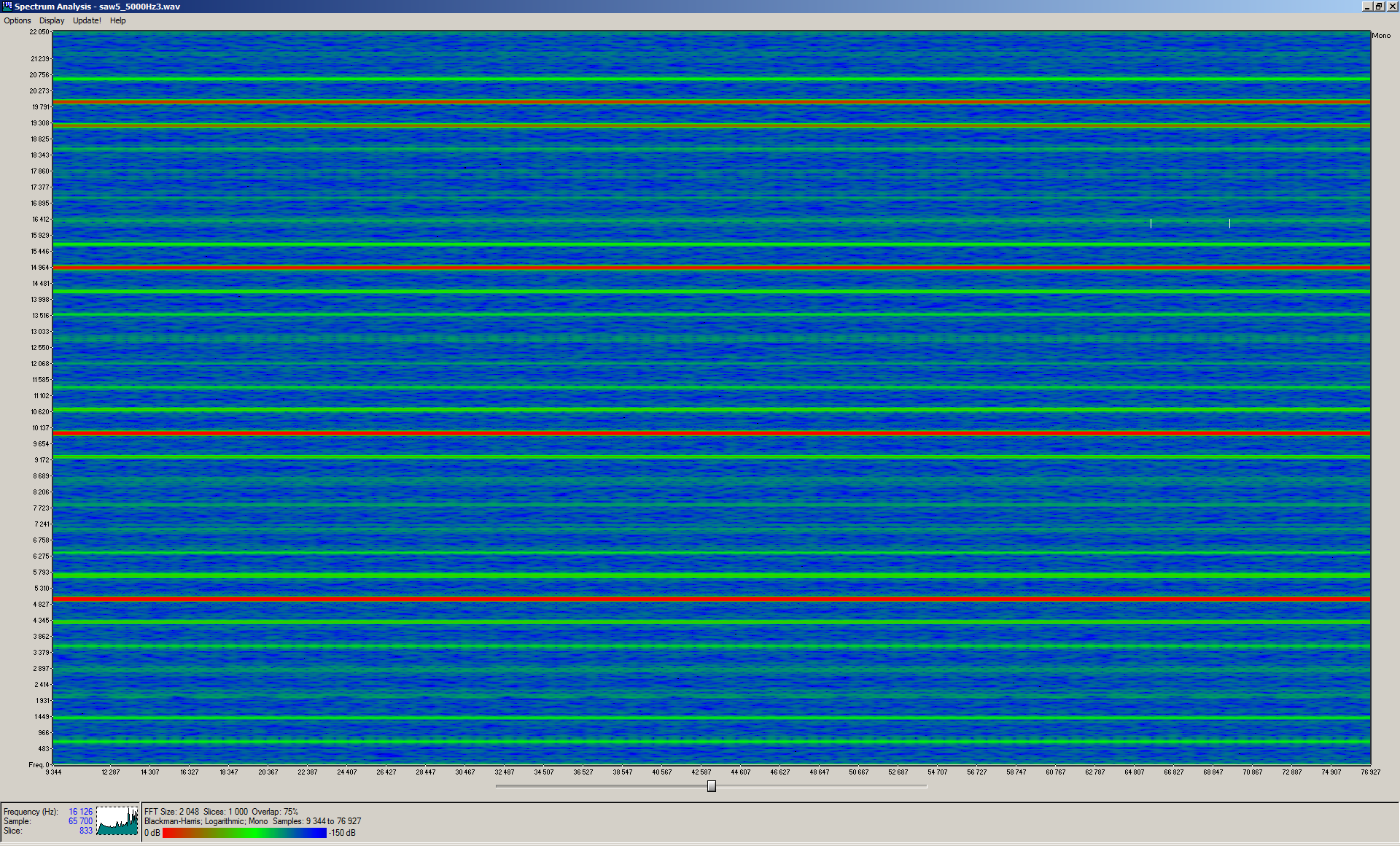
Task: Click the Blackman-Harris window status text
Action: 172,821
